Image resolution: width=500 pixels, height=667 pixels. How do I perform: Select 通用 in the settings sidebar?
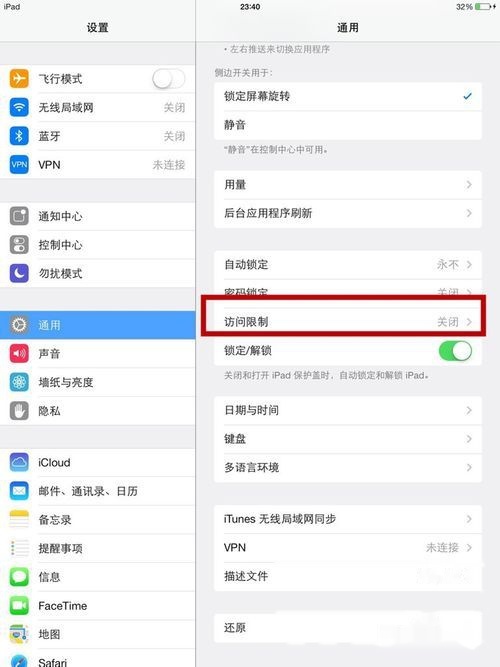97,325
